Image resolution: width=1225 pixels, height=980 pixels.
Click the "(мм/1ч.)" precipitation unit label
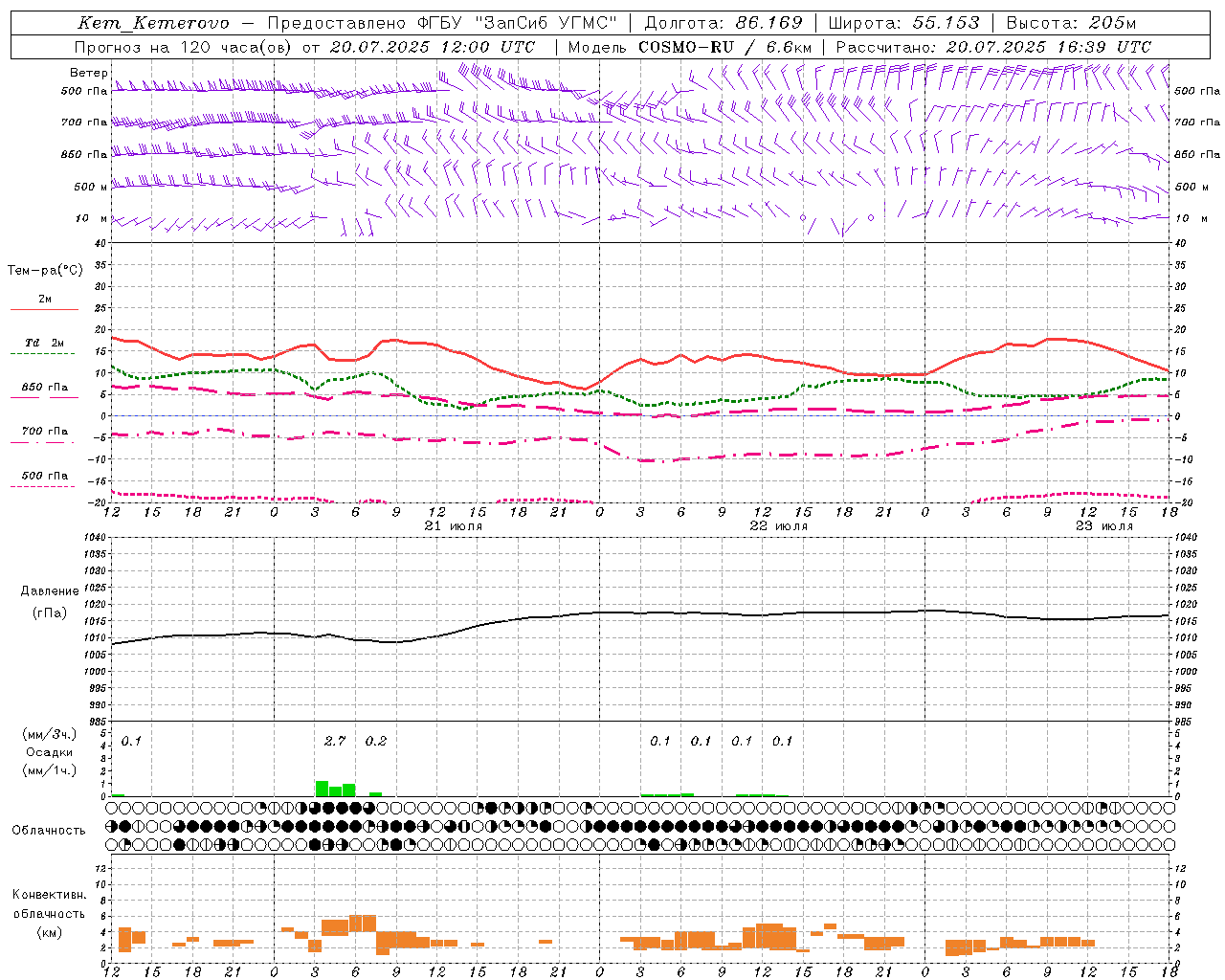tap(49, 770)
